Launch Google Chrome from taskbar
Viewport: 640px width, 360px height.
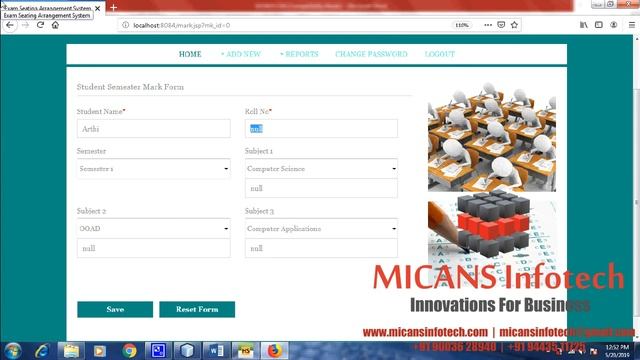[129, 351]
